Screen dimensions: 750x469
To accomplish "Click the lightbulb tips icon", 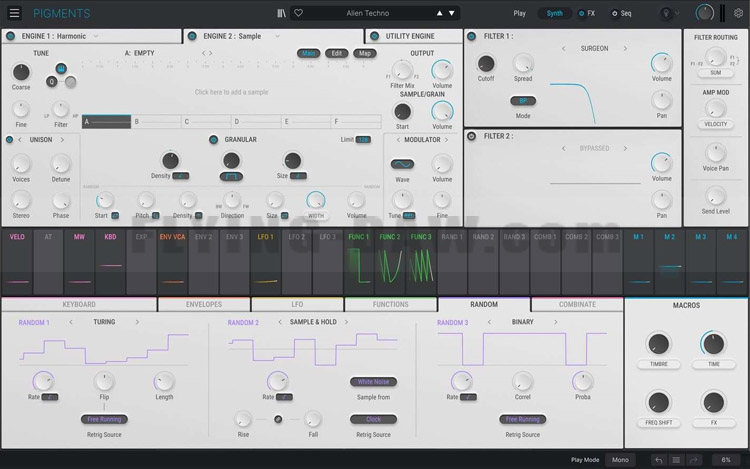I will (x=665, y=13).
